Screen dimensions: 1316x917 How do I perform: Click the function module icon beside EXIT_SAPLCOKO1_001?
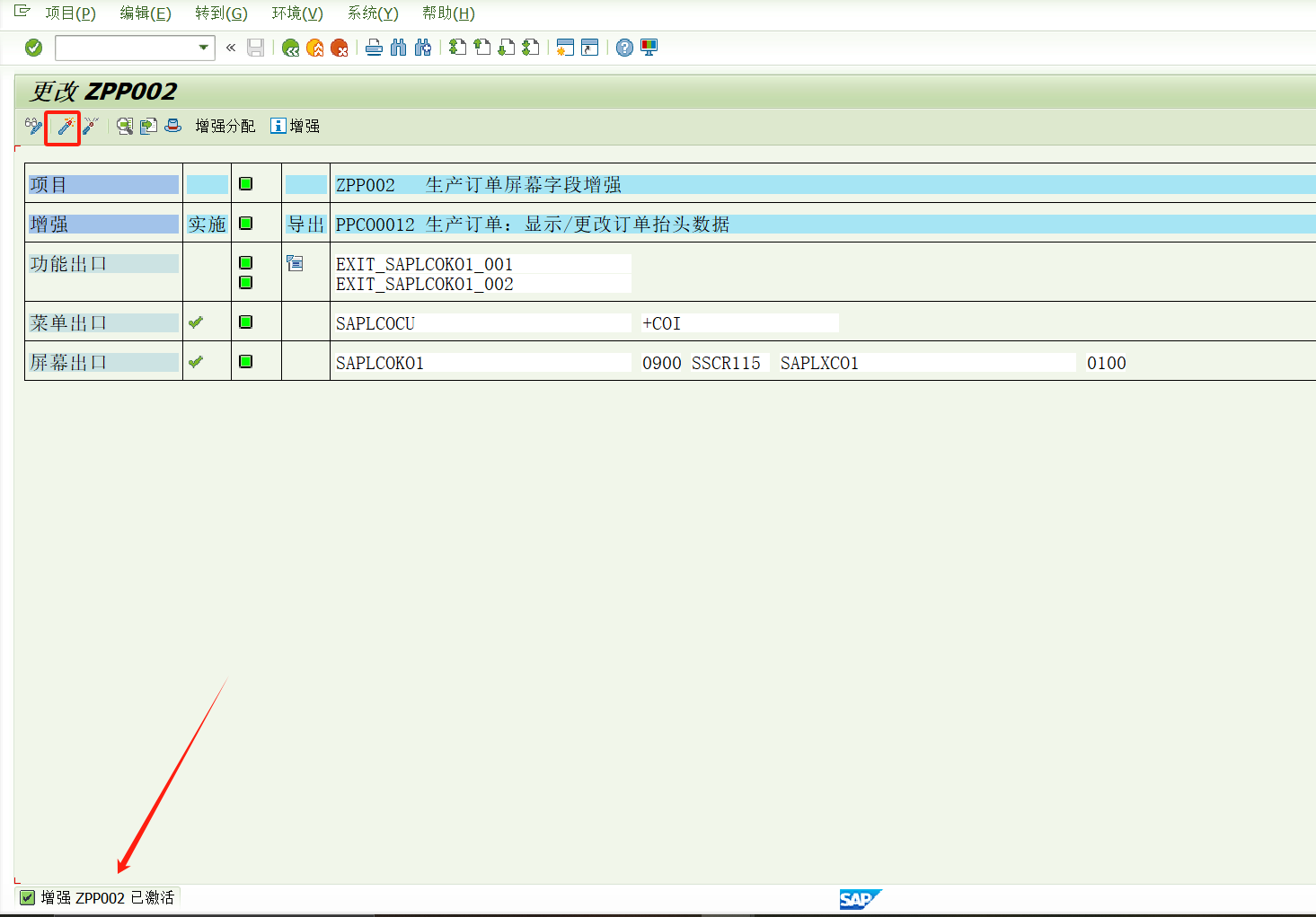coord(295,263)
